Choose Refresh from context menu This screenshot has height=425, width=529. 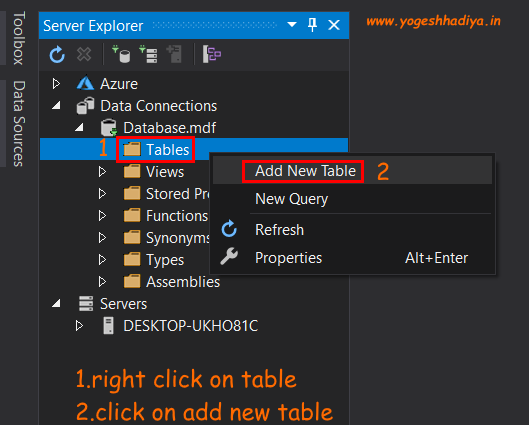(352, 229)
